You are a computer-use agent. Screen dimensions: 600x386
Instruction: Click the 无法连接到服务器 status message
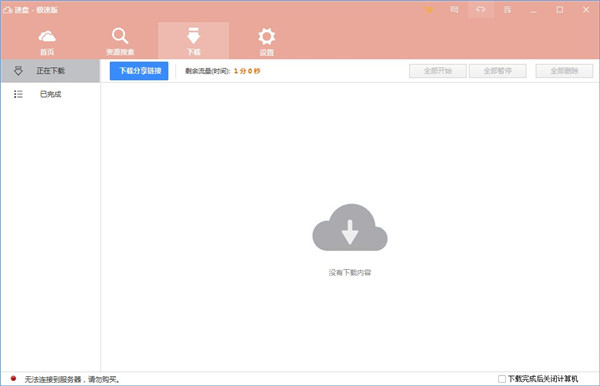[72, 379]
